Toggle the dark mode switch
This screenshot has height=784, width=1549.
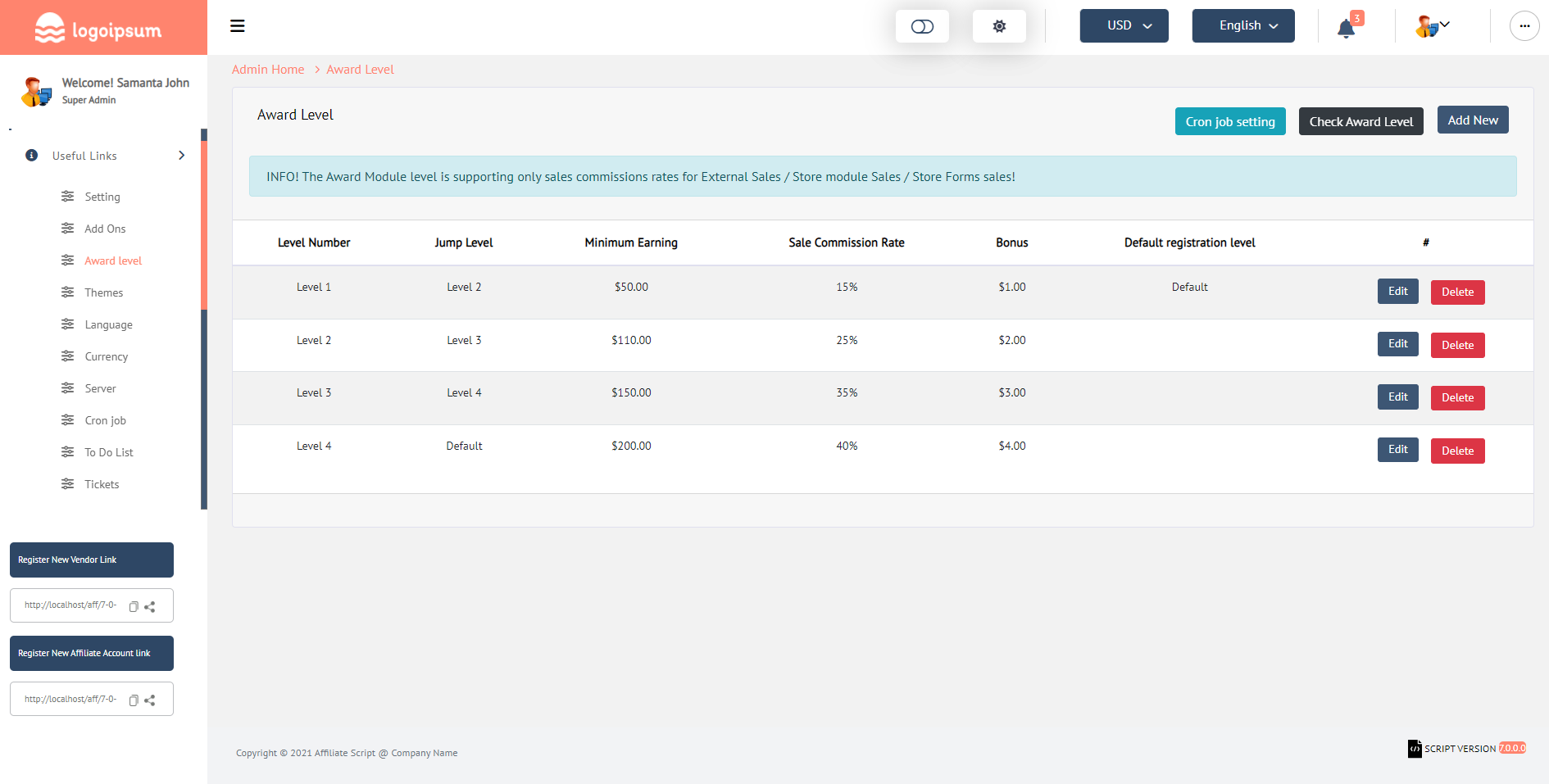pyautogui.click(x=922, y=25)
